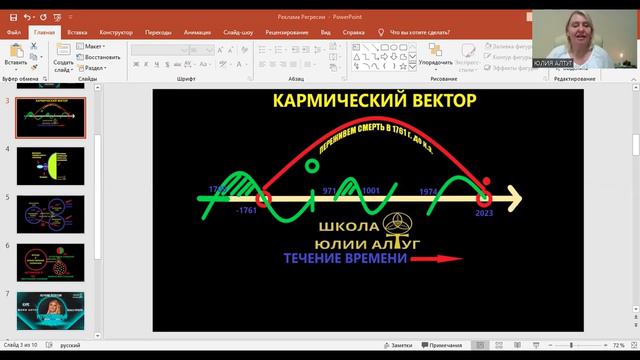Toggle the Заметки notes pane

click(x=398, y=345)
